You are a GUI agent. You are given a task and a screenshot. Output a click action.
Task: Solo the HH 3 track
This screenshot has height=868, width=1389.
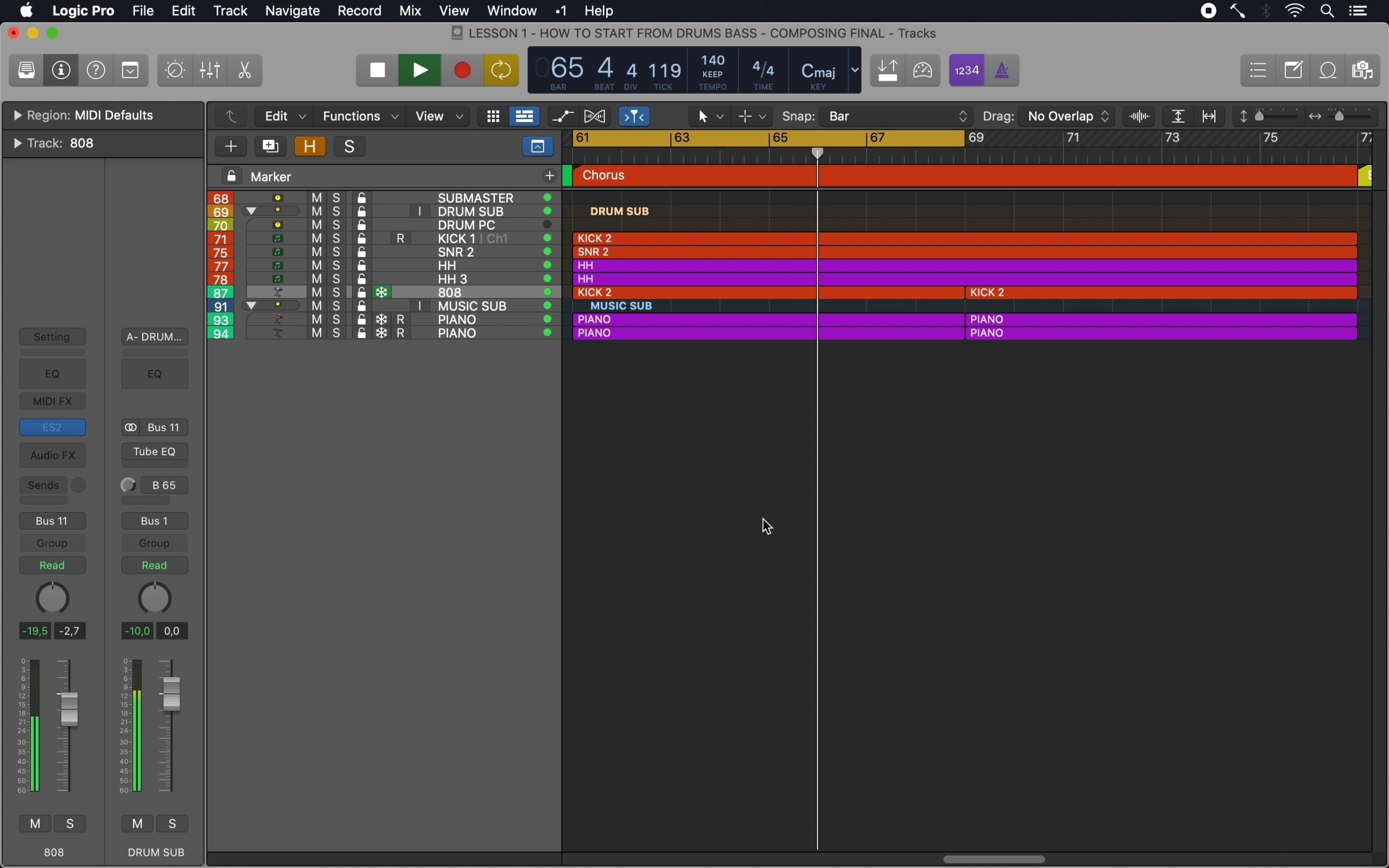click(x=337, y=279)
